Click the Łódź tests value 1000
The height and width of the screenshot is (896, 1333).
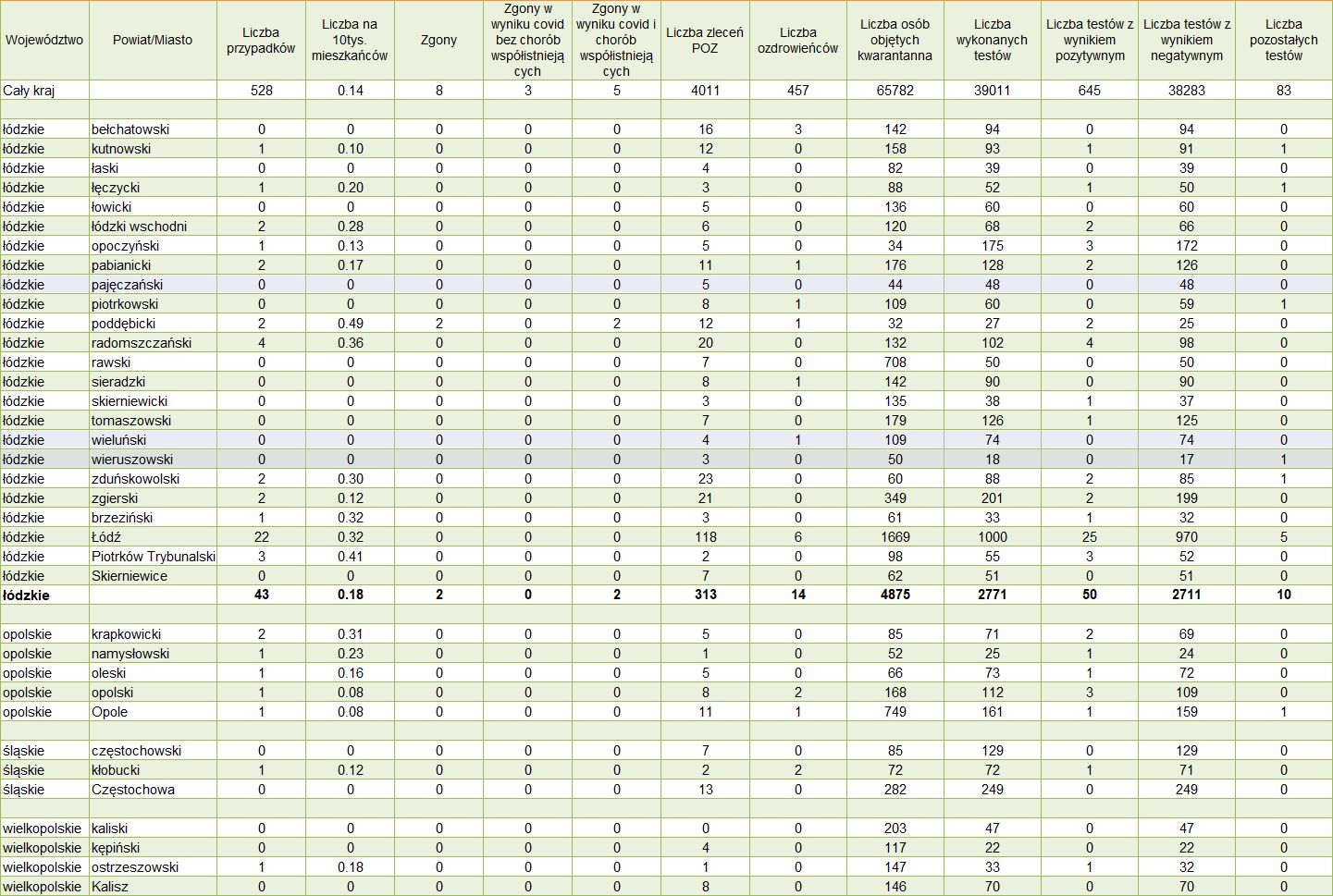click(x=992, y=537)
